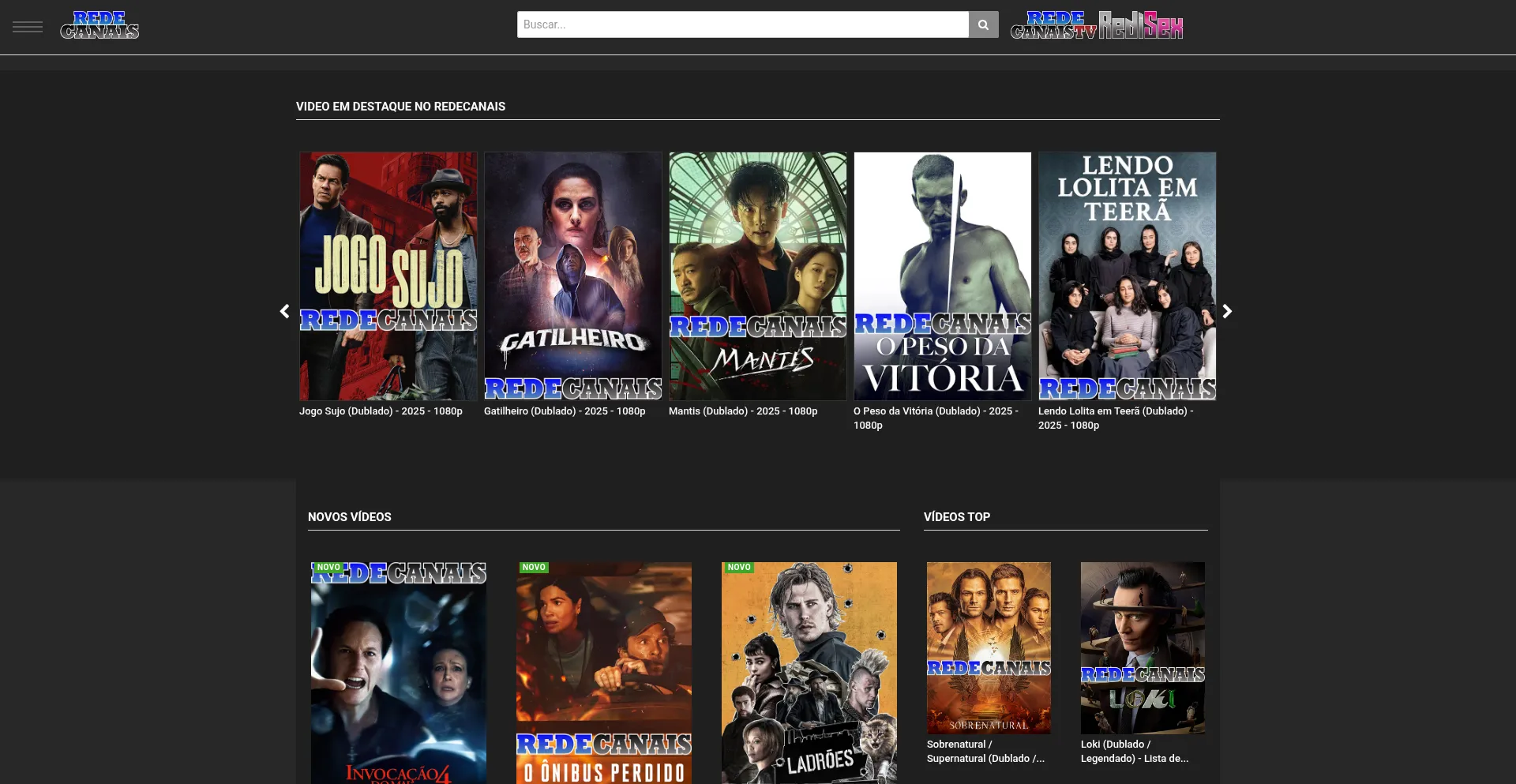Click Gatilheiro (Dublado) 2025 title link
This screenshot has width=1516, height=784.
565,411
